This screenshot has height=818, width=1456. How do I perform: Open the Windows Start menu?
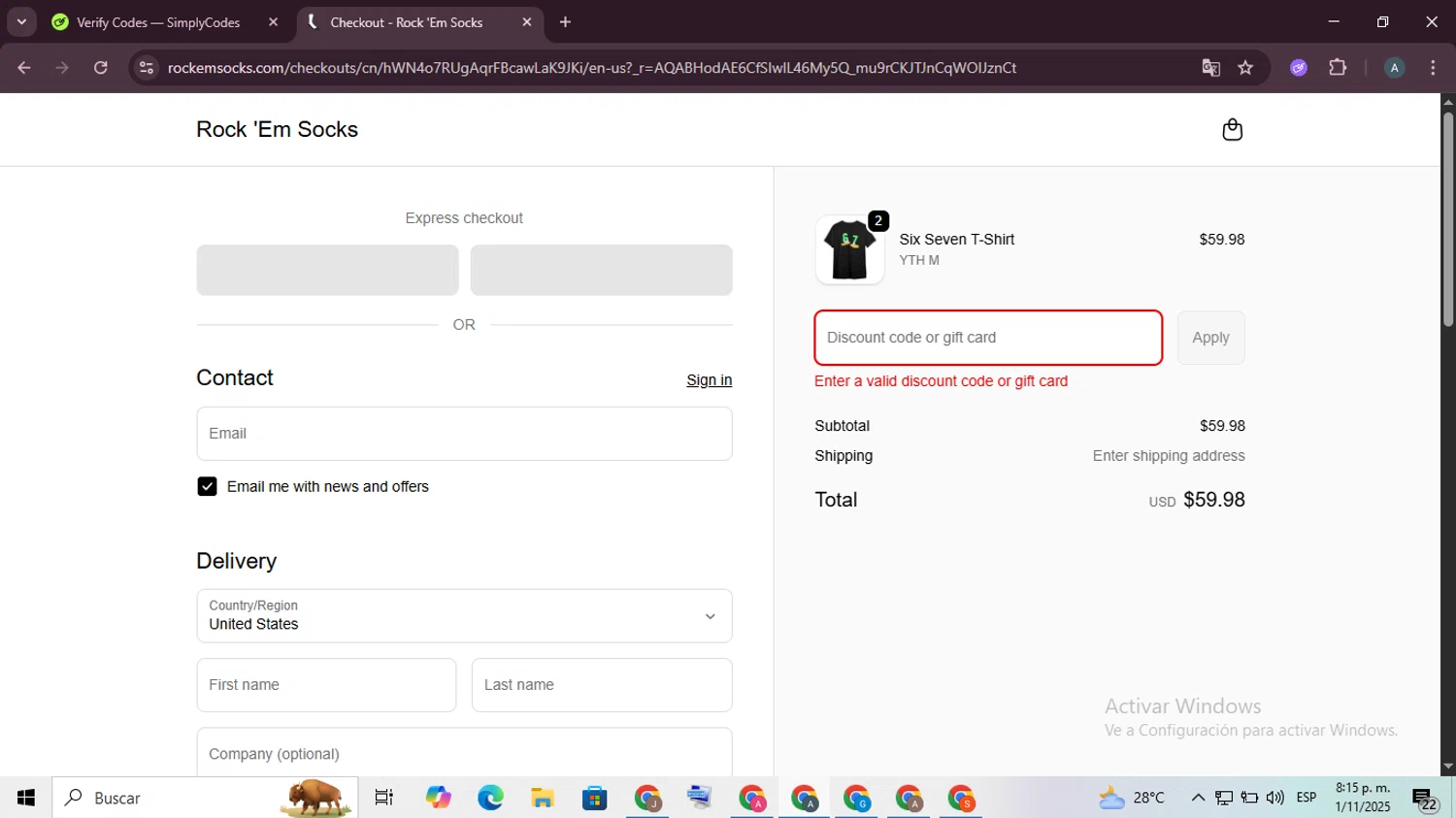click(x=26, y=798)
